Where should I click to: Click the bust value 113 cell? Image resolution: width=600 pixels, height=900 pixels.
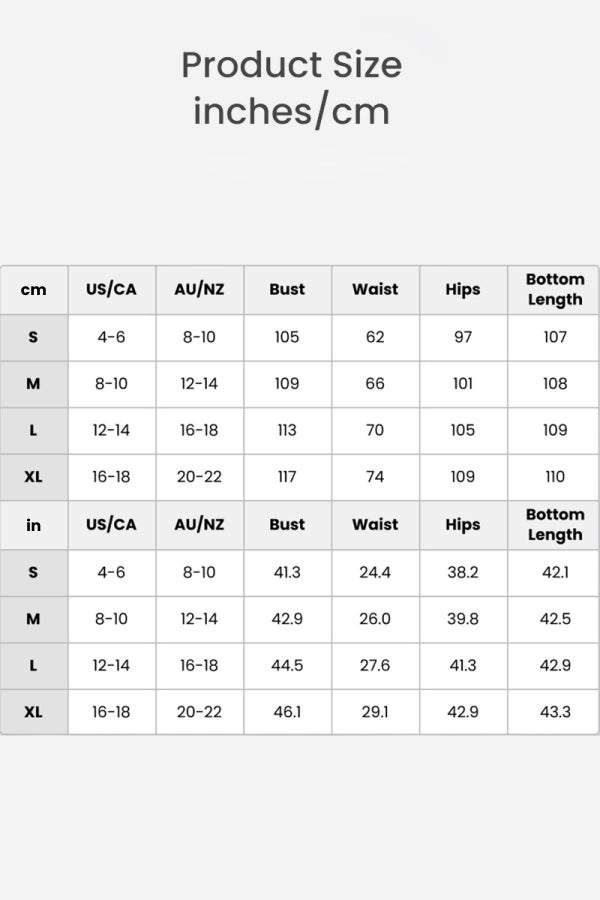tap(287, 431)
